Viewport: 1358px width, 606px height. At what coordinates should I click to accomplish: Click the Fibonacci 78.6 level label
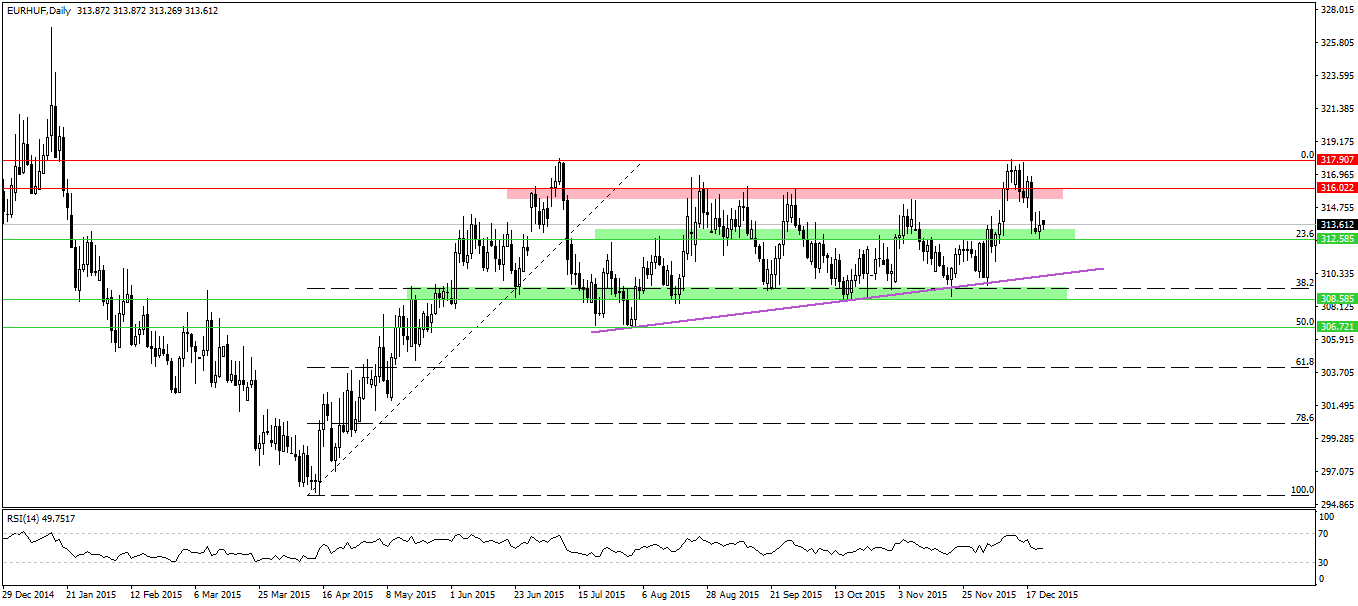click(1303, 417)
